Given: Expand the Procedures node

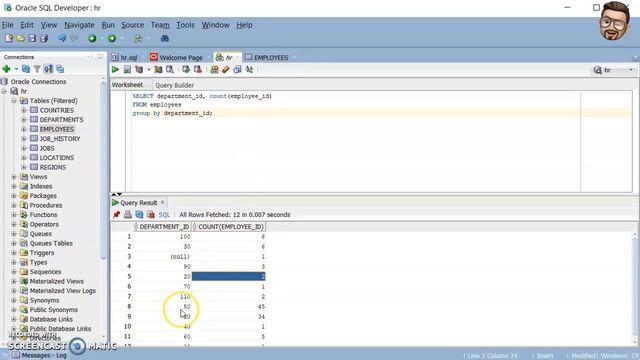Looking at the screenshot, I should [x=14, y=205].
